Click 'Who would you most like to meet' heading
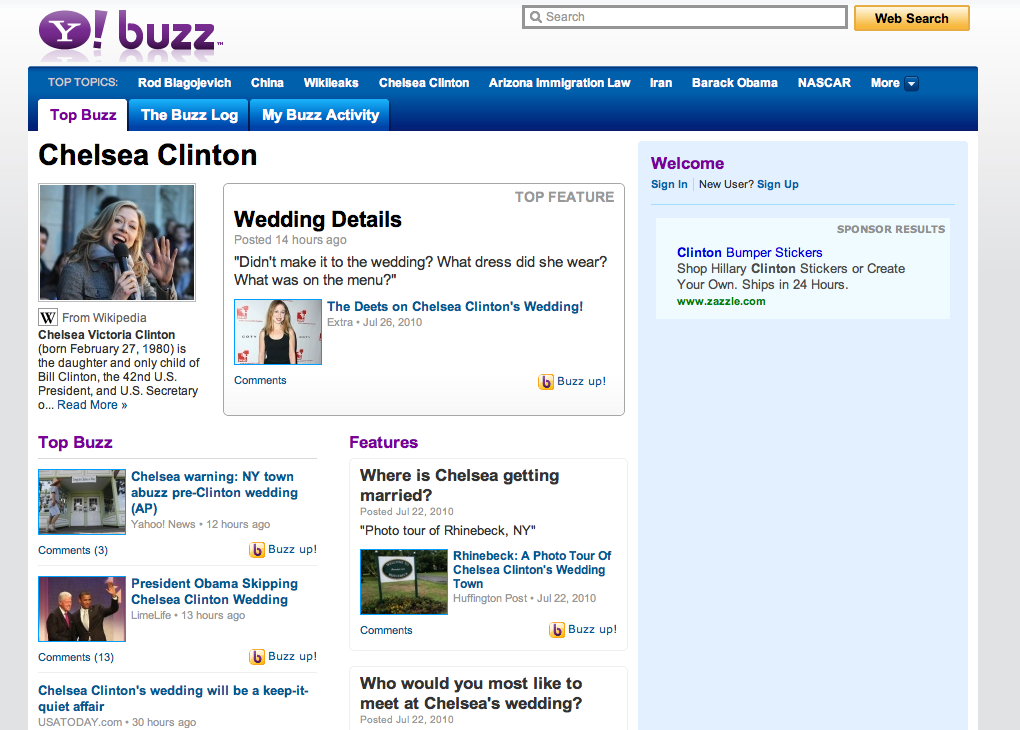Image resolution: width=1020 pixels, height=730 pixels. [x=471, y=693]
